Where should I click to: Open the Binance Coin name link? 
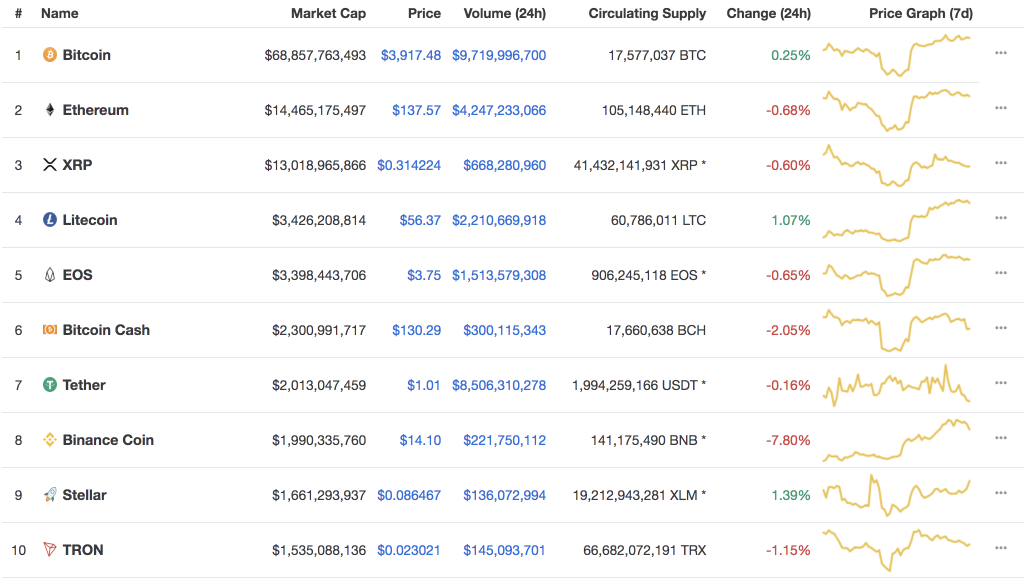pos(108,440)
